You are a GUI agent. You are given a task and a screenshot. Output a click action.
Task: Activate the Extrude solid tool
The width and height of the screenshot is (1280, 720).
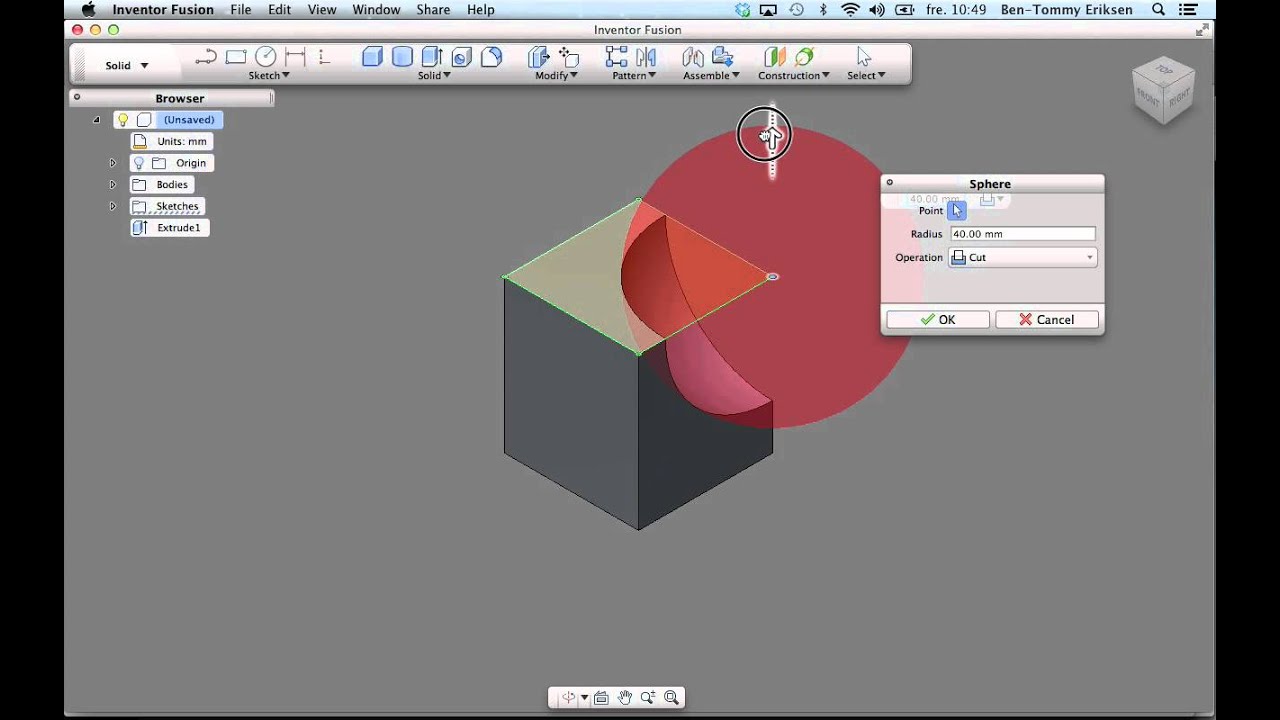pos(432,57)
